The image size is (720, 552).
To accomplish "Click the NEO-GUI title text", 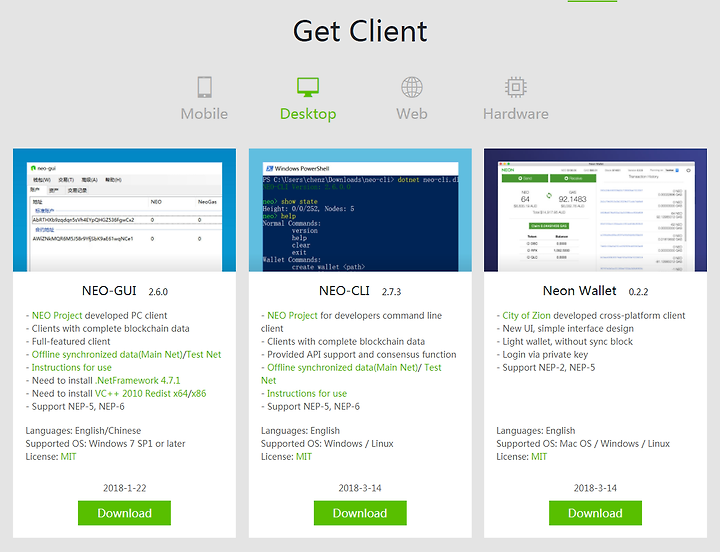I will pos(109,291).
